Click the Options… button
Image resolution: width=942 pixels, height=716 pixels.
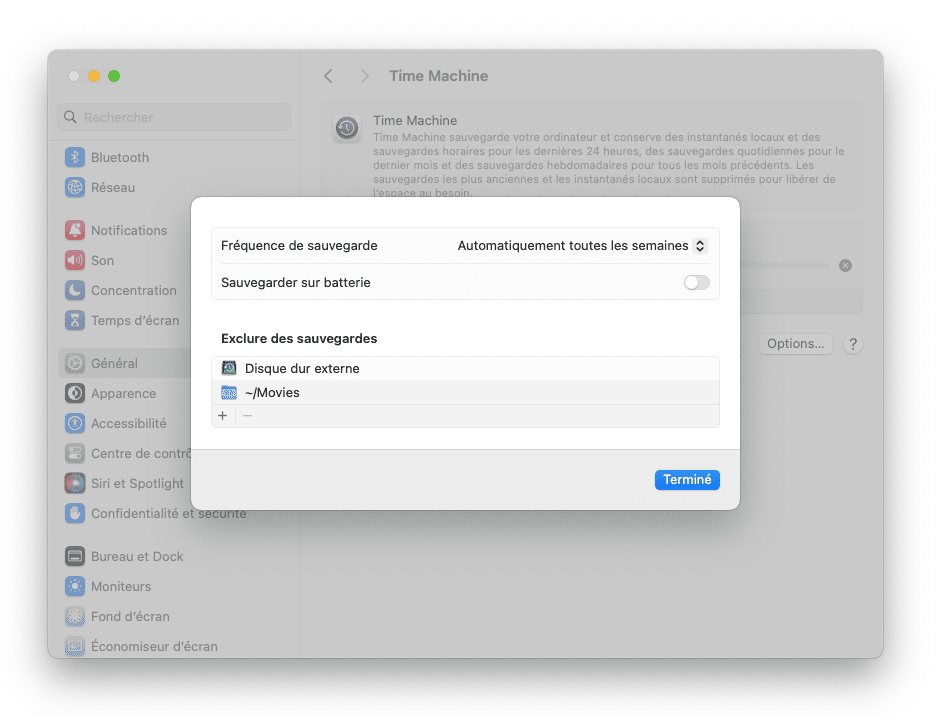[795, 344]
